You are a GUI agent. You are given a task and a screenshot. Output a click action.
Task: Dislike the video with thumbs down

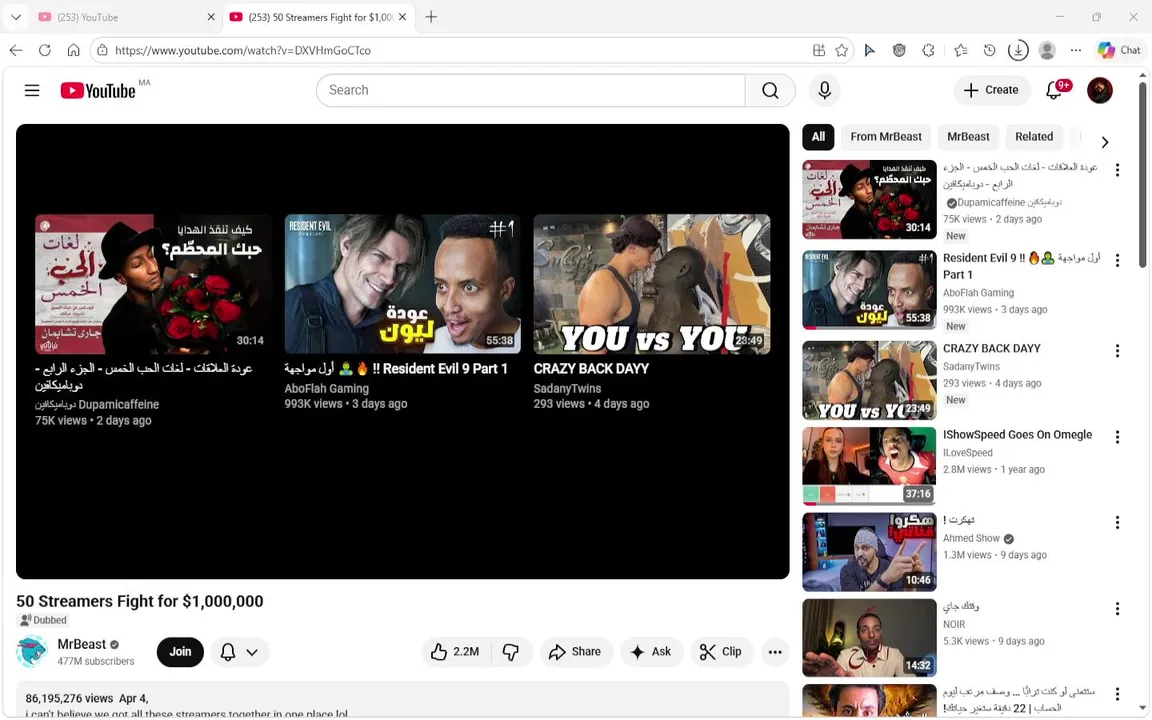[511, 652]
